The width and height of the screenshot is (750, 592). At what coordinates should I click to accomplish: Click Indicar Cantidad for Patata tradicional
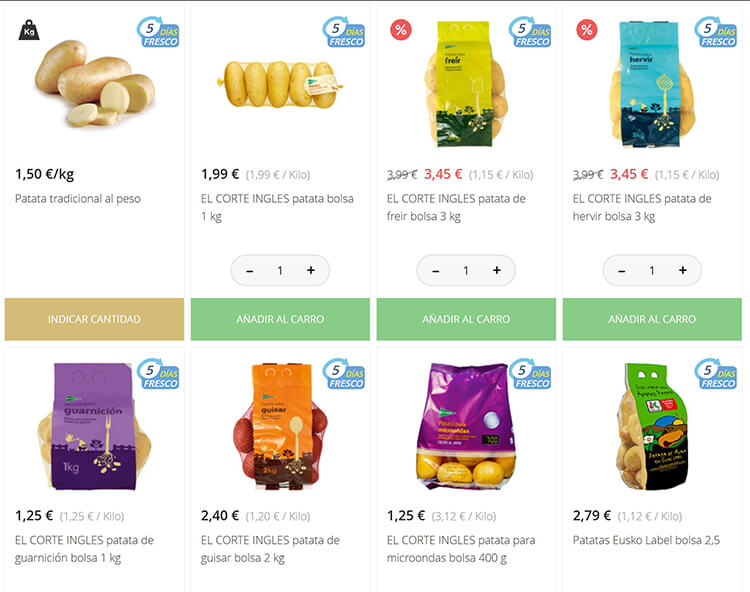click(x=94, y=319)
